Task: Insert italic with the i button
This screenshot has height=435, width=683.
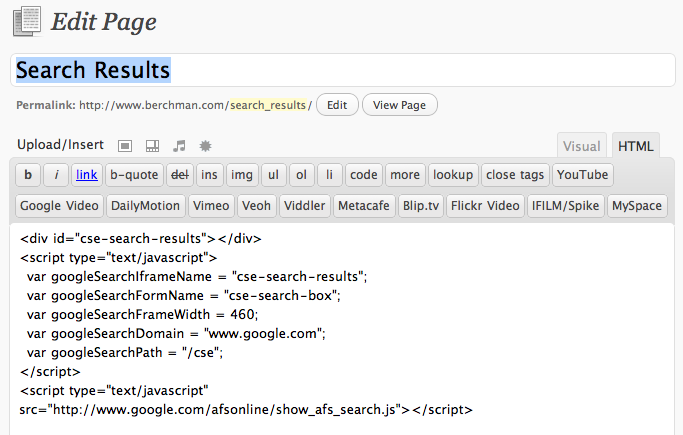Action: [56, 175]
